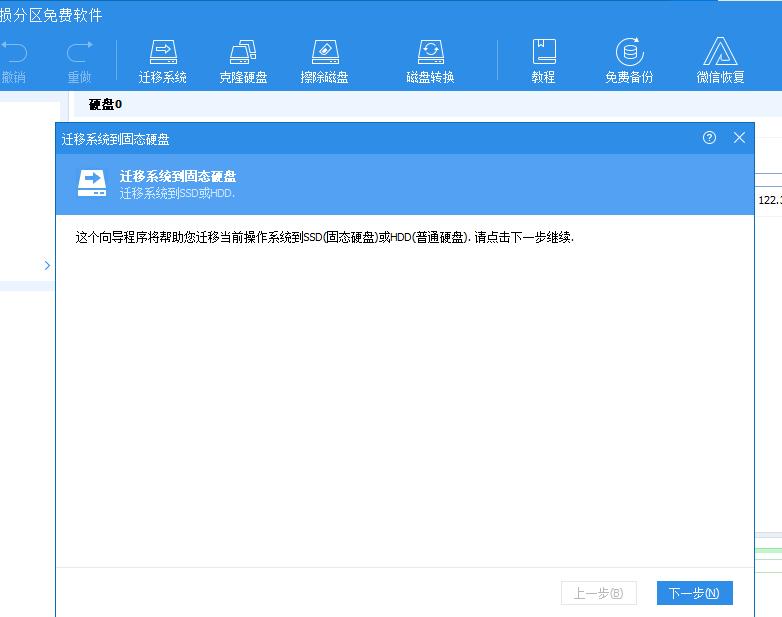Close the migrate system dialog
Screen dimensions: 782x617
739,138
